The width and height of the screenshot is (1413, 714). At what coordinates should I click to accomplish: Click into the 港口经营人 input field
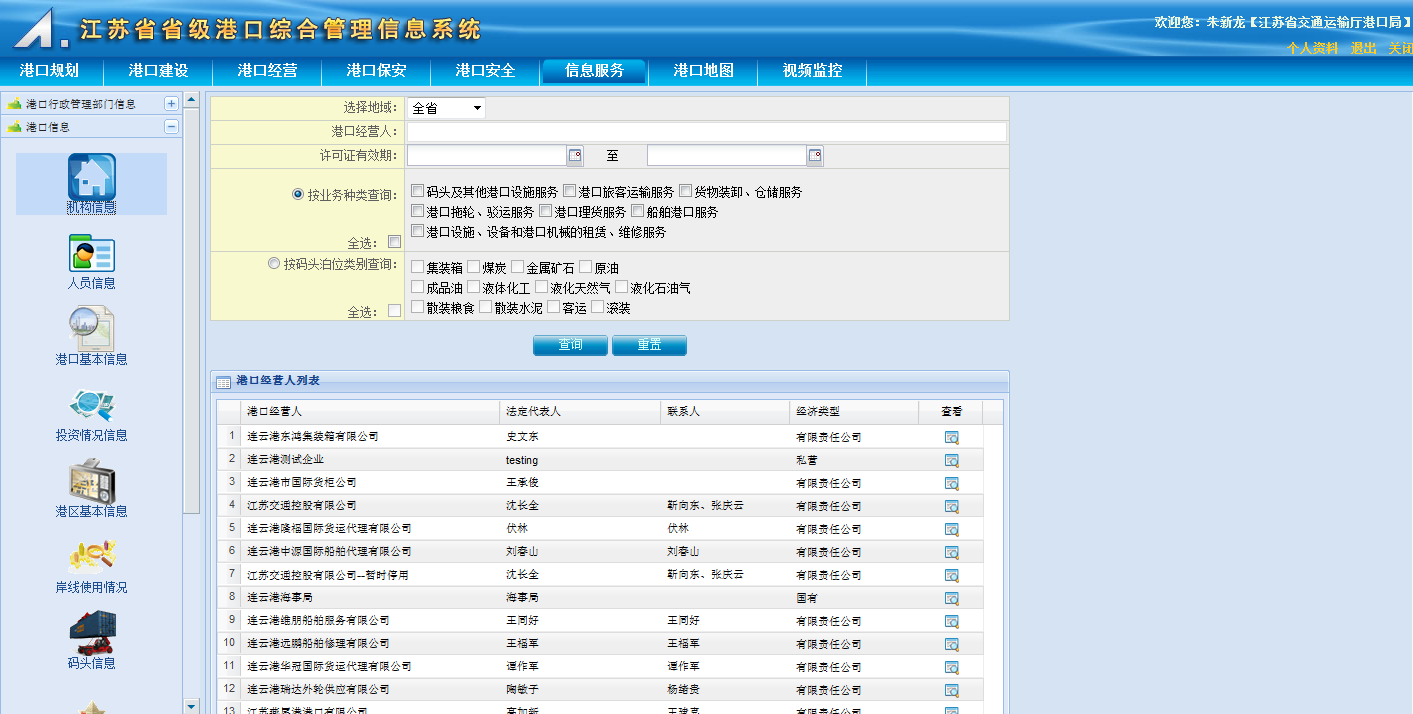click(x=706, y=132)
